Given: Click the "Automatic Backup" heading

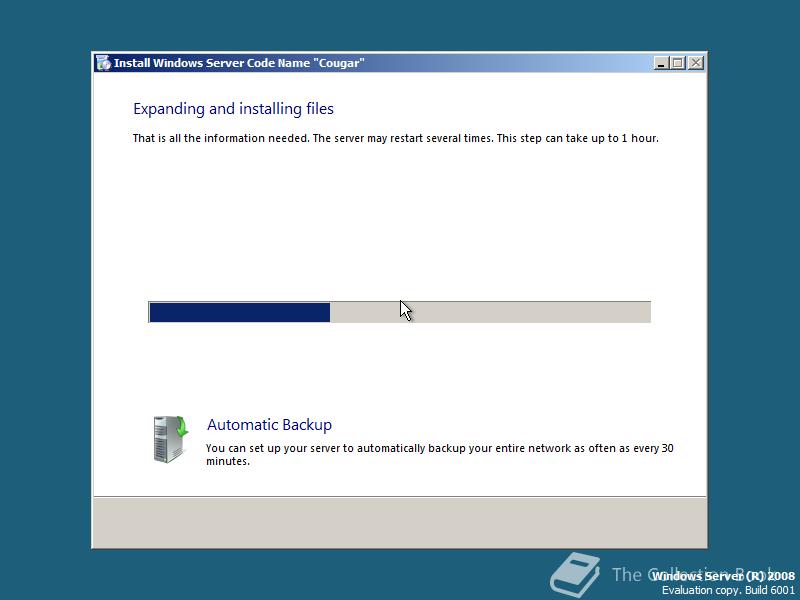Looking at the screenshot, I should [269, 424].
